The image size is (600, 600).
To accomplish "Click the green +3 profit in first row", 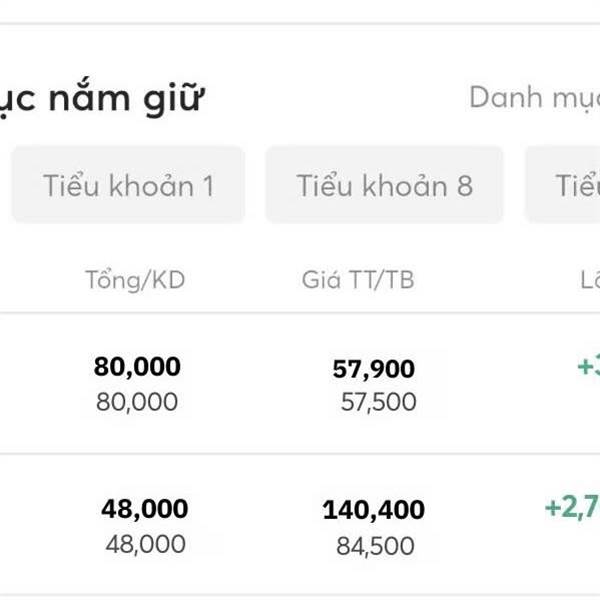I will (587, 366).
